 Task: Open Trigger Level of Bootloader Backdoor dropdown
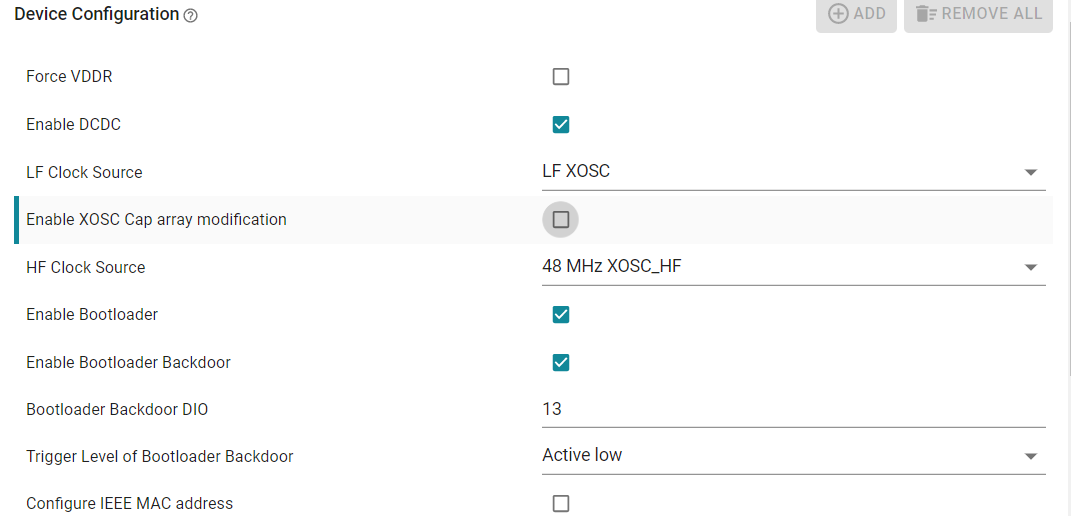coord(1030,456)
